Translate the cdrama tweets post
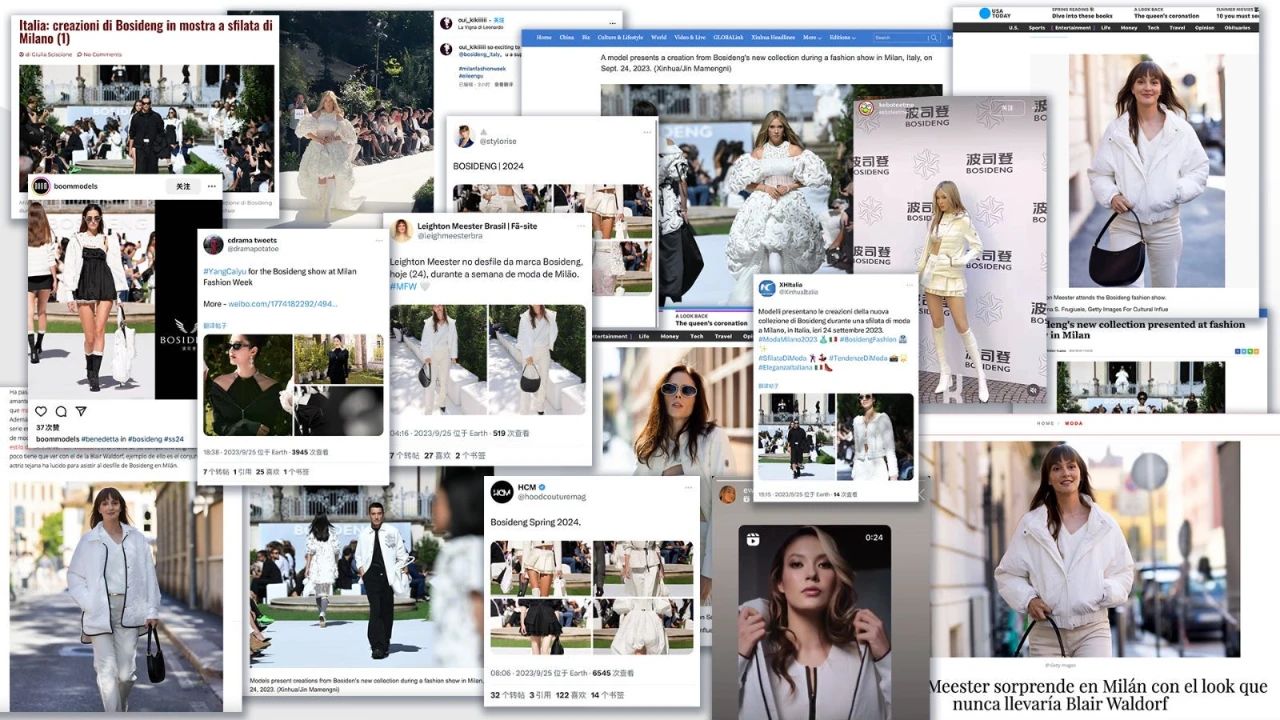Viewport: 1280px width, 720px height. tap(215, 326)
